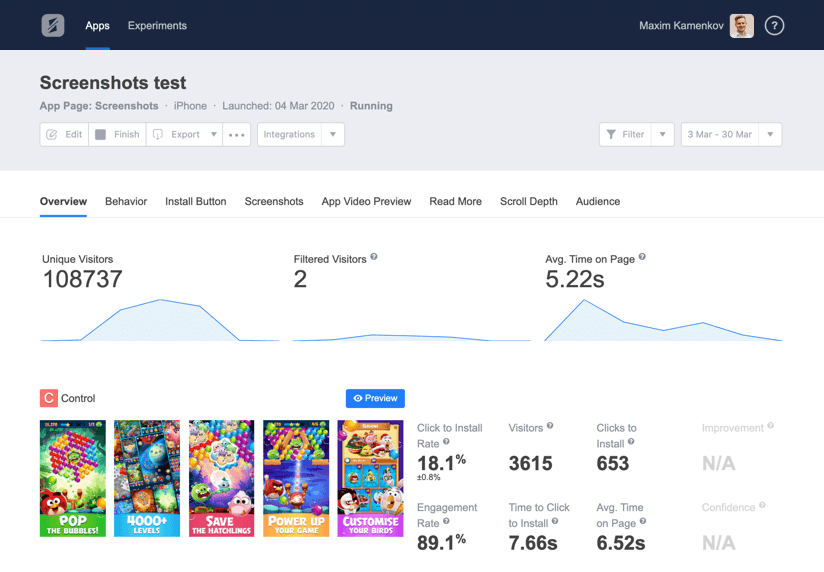Click the 18.1% click to install rate value
This screenshot has height=572, width=824.
(x=441, y=463)
